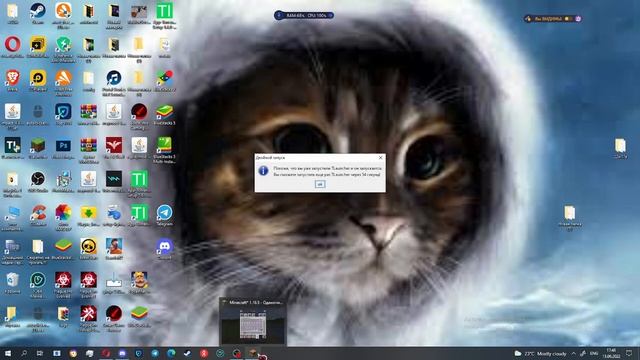Open the Telegram desktop shortcut
The width and height of the screenshot is (640, 360).
pyautogui.click(x=164, y=215)
